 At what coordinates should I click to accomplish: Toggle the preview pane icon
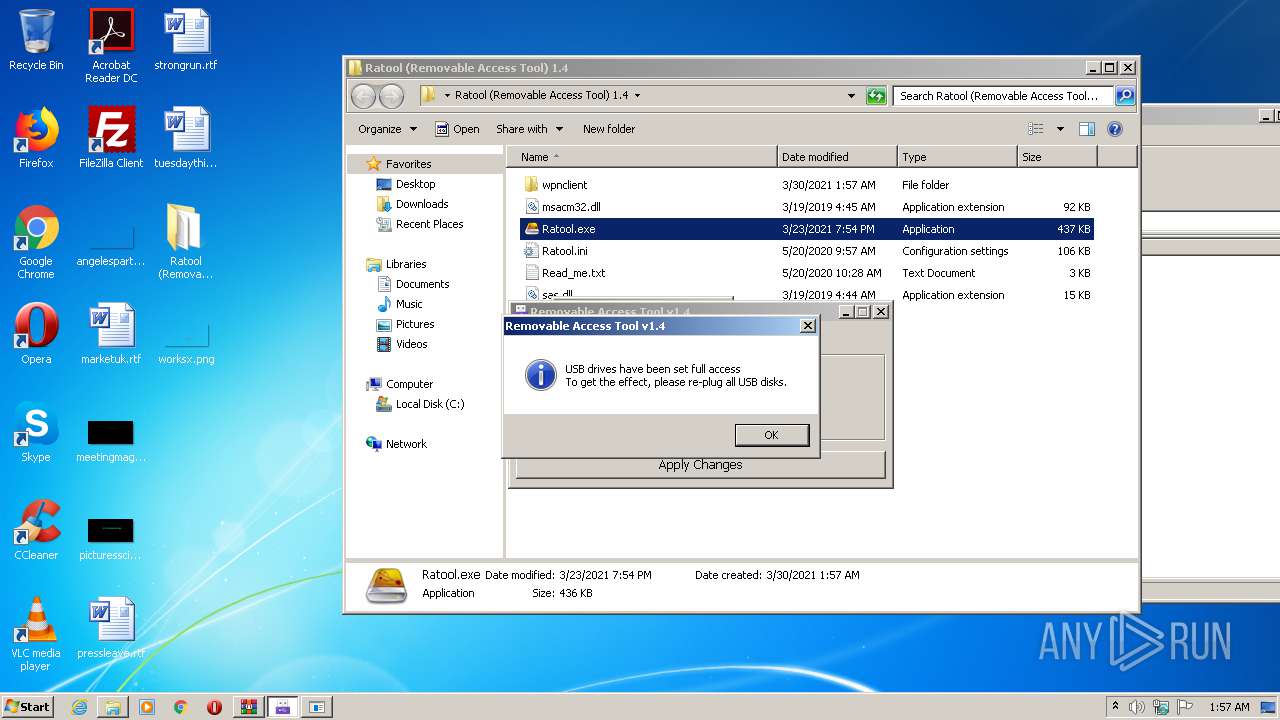pos(1087,129)
